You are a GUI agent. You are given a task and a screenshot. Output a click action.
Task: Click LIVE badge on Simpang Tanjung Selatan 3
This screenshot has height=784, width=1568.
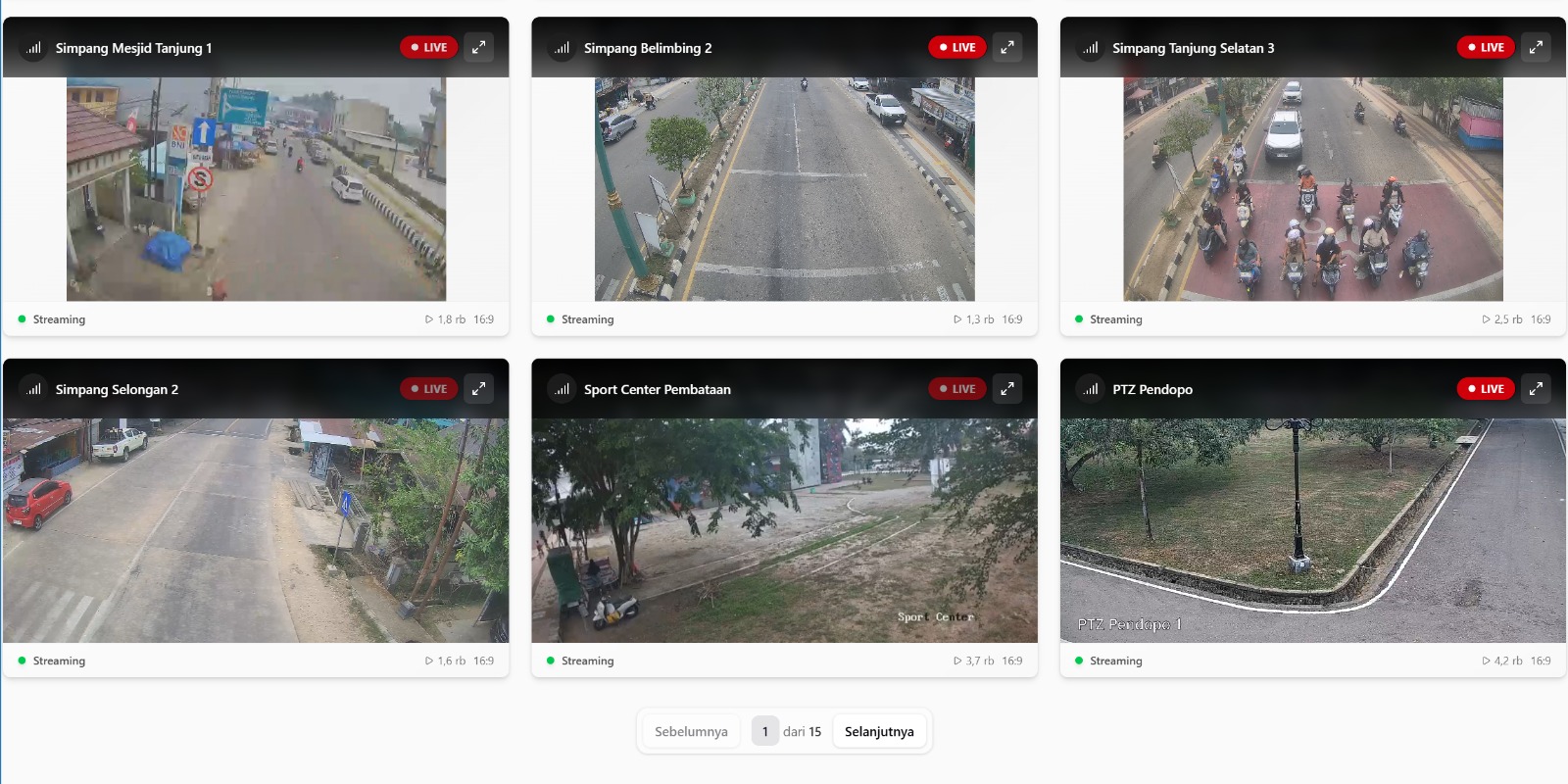[1486, 47]
